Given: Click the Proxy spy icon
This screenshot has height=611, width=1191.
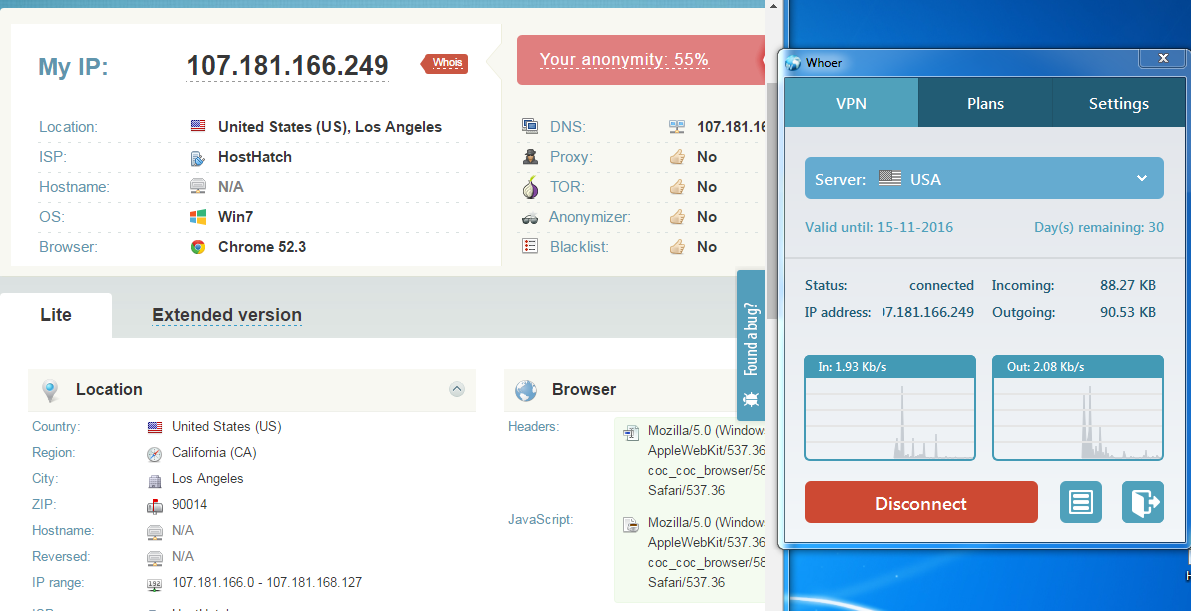Looking at the screenshot, I should 530,157.
